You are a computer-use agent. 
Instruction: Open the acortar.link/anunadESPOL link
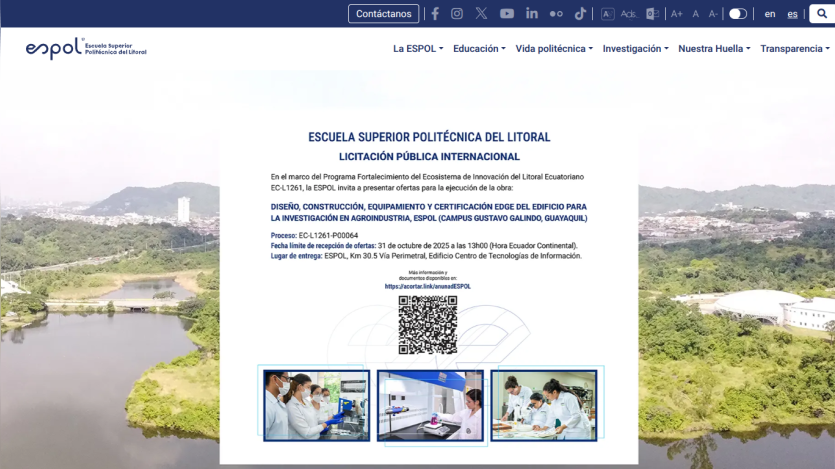[428, 286]
